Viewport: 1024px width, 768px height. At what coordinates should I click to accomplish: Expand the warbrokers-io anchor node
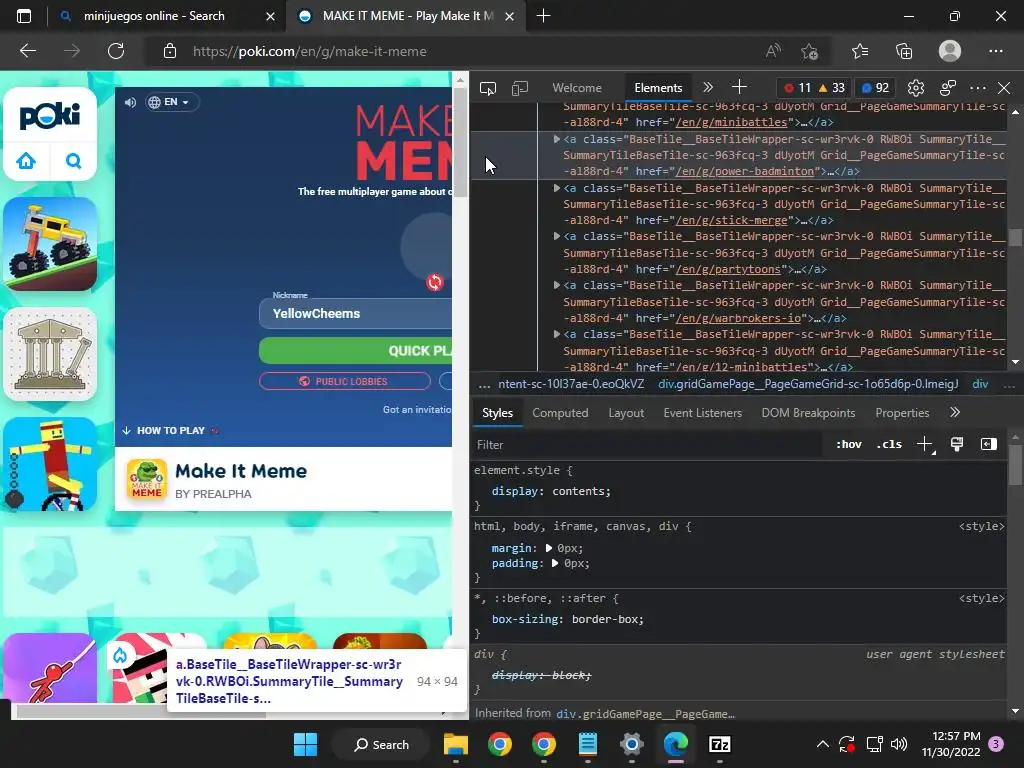(556, 285)
